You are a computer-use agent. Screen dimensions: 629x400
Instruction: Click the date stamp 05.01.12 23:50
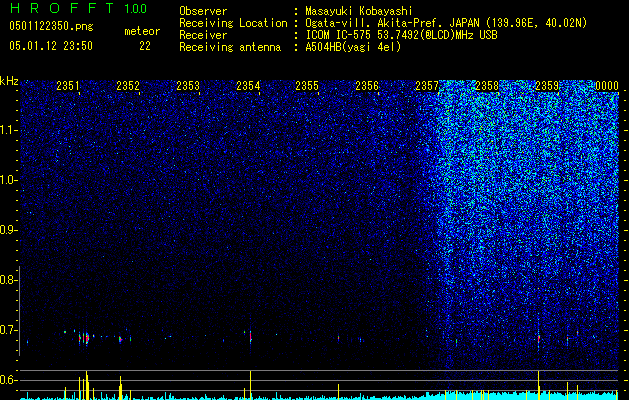[51, 46]
